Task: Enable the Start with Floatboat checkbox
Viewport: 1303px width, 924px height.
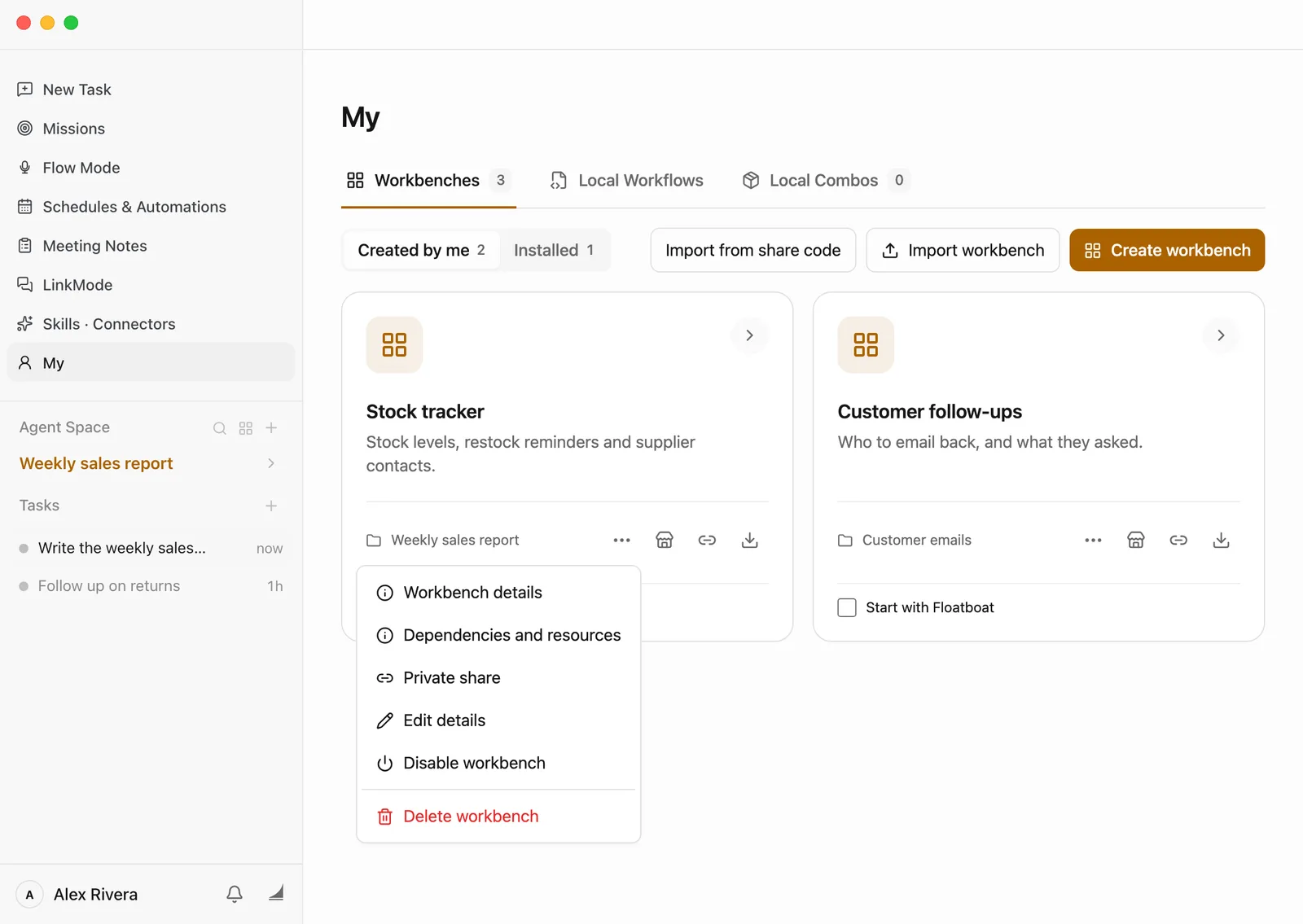Action: click(x=847, y=607)
